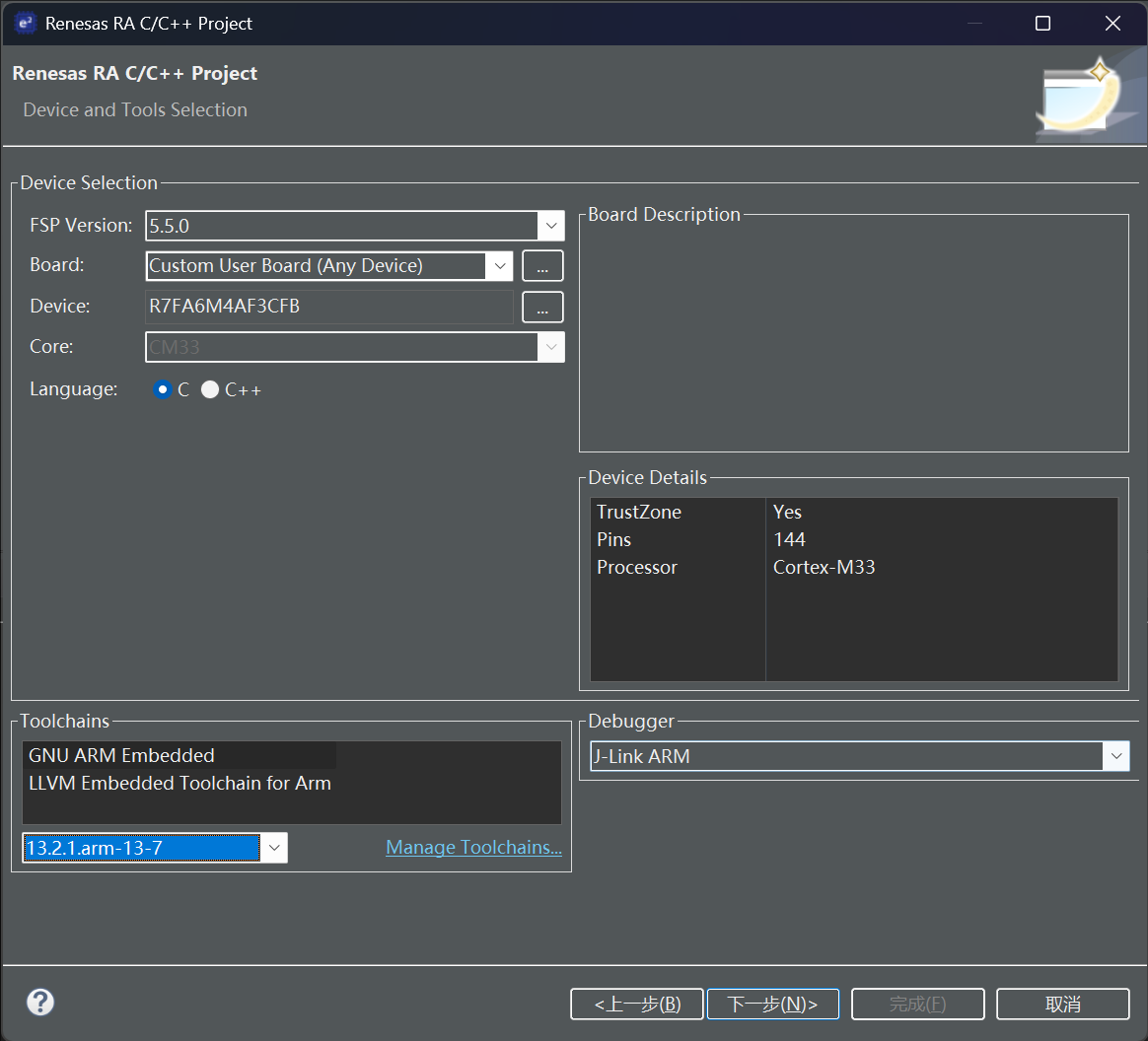1148x1041 pixels.
Task: Maximize the project wizard window
Action: pyautogui.click(x=1042, y=24)
